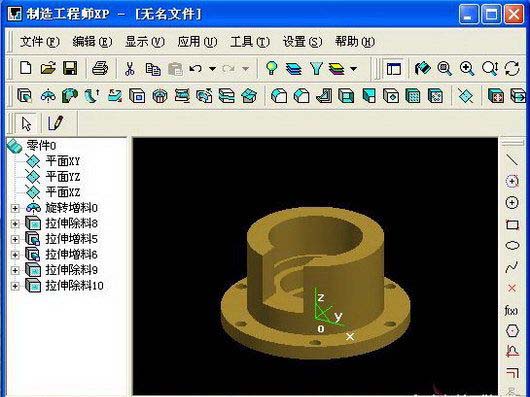The image size is (530, 397).
Task: Click the zoom window magnifier icon
Action: point(444,69)
